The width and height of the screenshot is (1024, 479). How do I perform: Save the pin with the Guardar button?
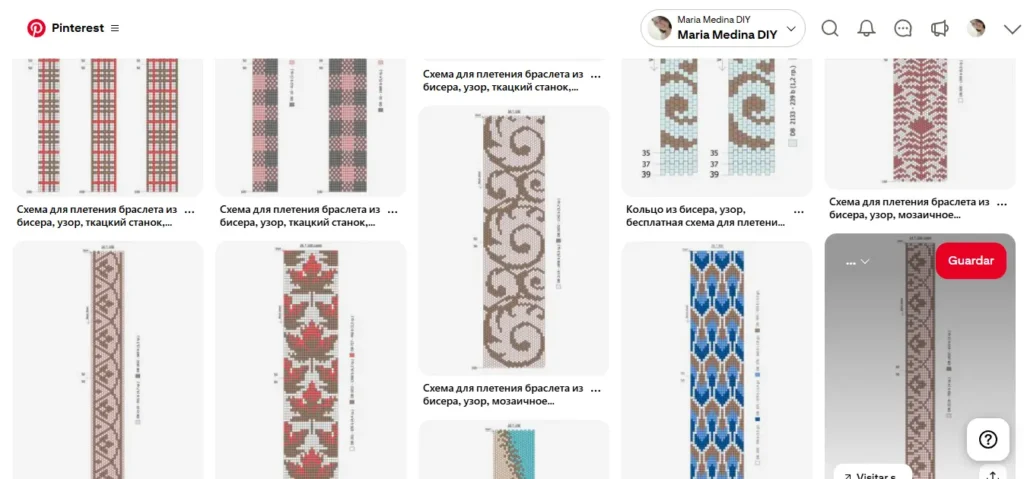(971, 260)
